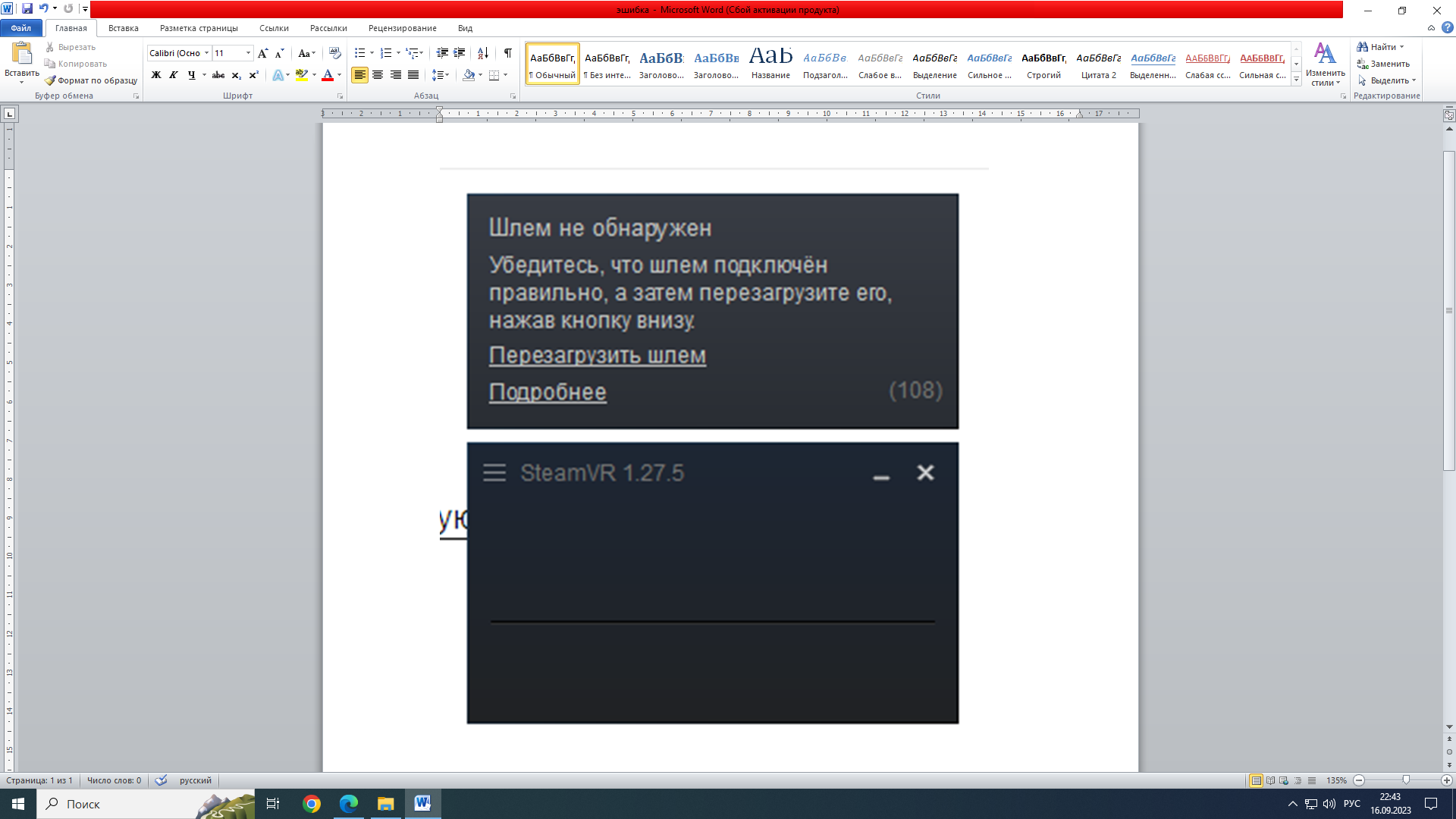Image resolution: width=1456 pixels, height=819 pixels.
Task: Click the Sort A-Z icon
Action: 482,53
